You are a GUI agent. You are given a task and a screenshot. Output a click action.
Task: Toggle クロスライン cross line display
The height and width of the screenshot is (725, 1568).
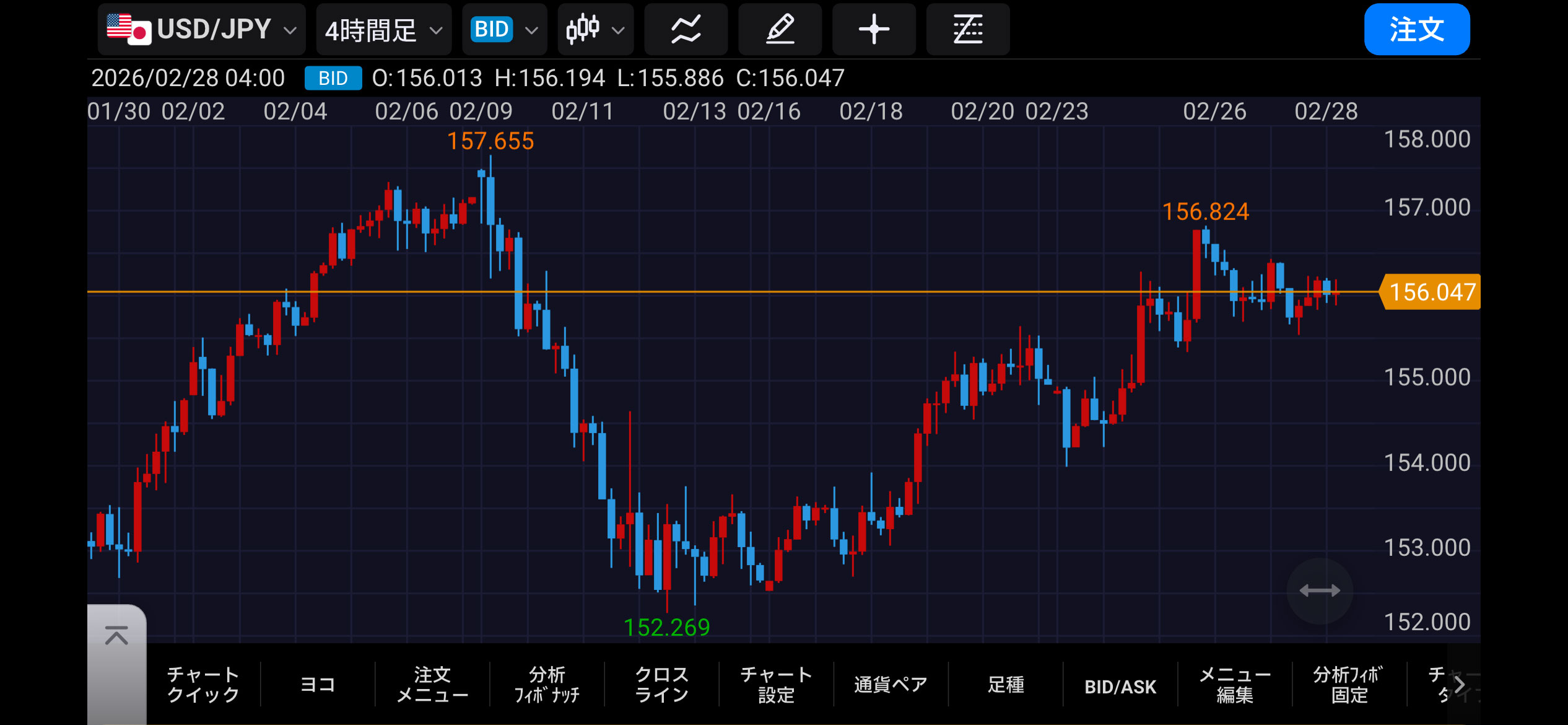661,684
